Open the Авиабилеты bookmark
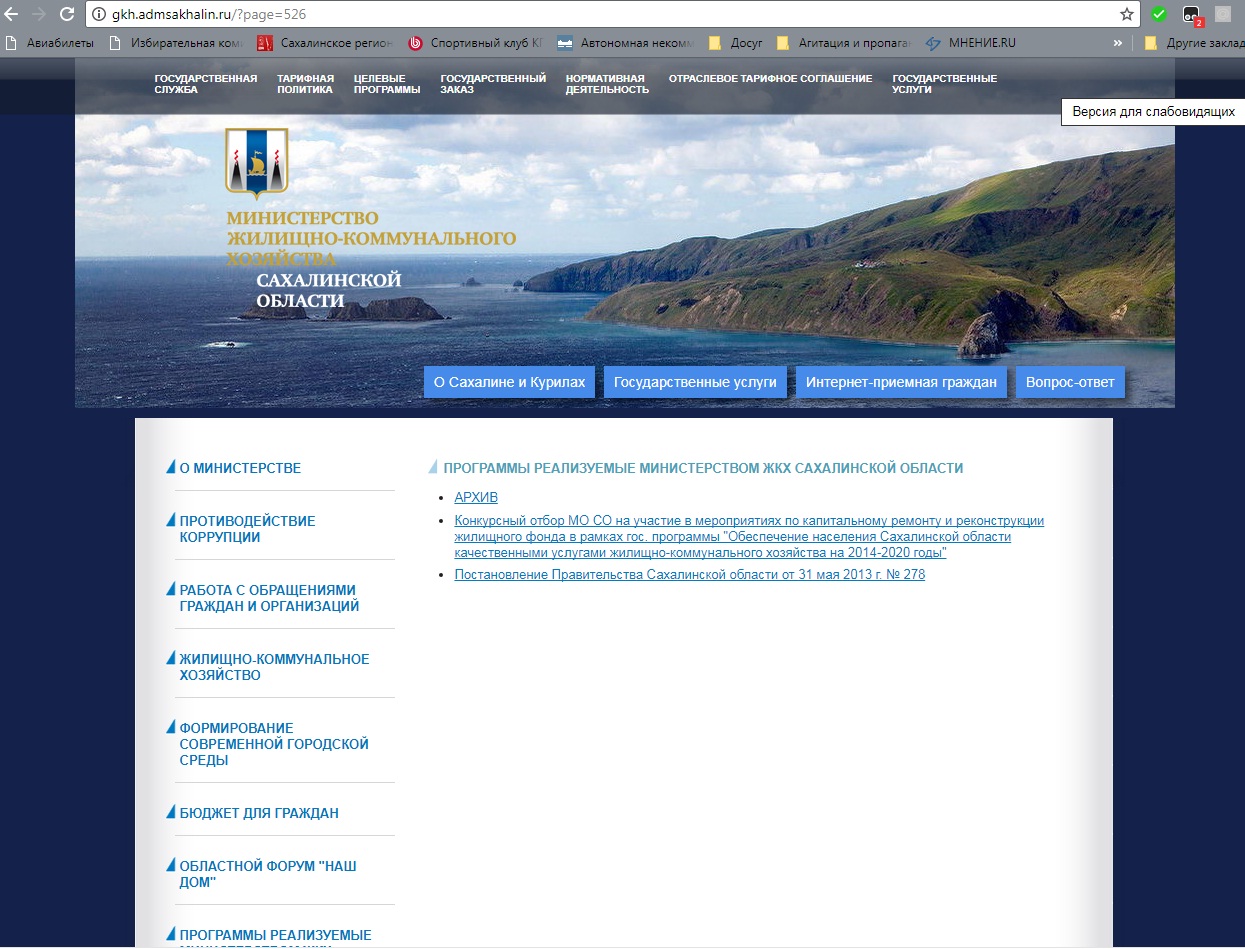This screenshot has width=1245, height=949. 52,43
